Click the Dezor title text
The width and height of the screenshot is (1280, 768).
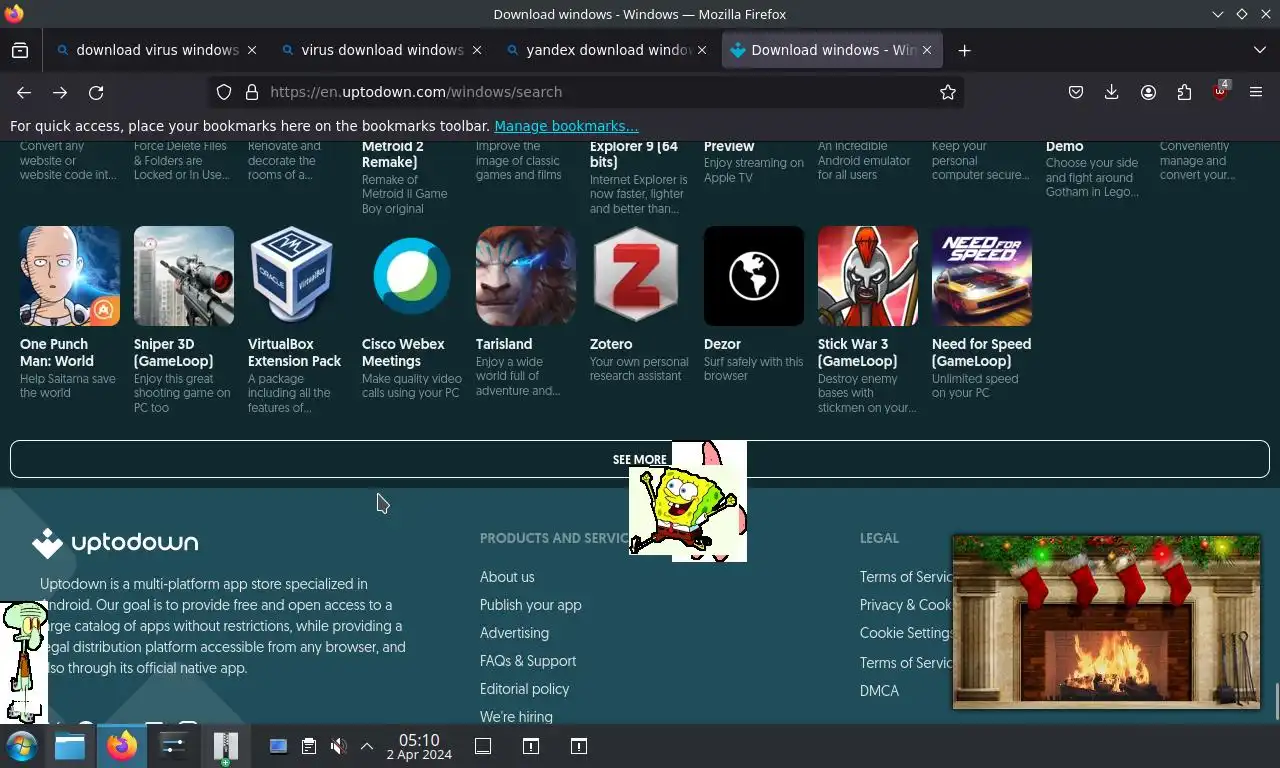click(x=722, y=344)
